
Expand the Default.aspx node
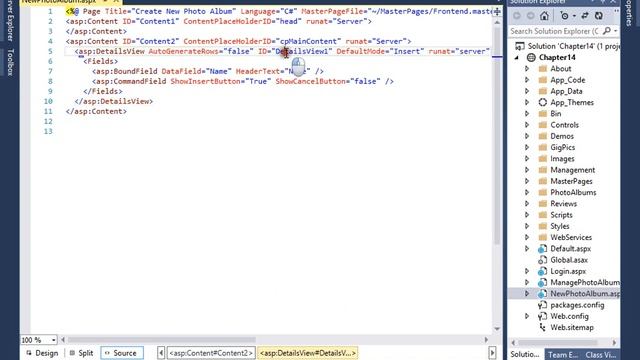tap(527, 249)
